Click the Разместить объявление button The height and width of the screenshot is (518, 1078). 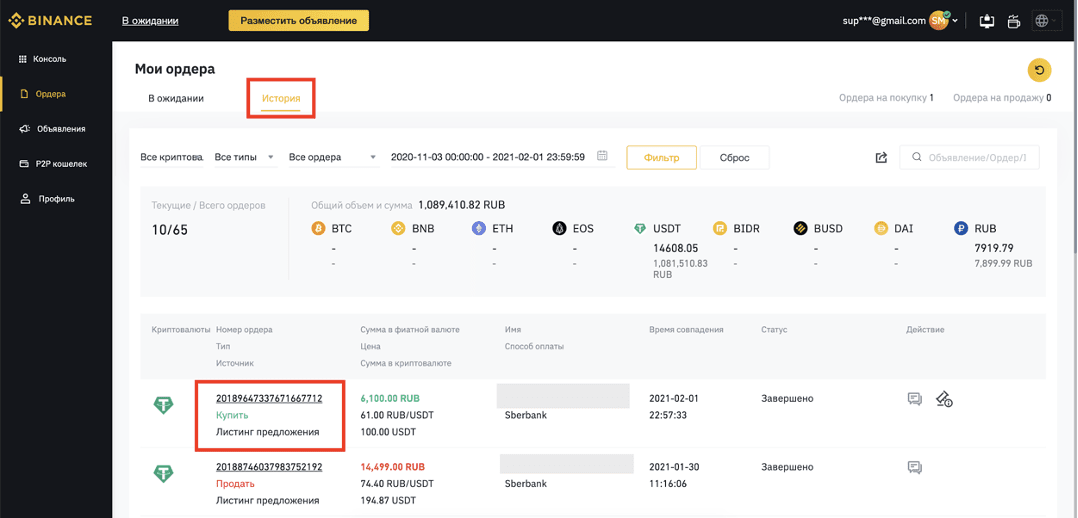click(x=298, y=21)
